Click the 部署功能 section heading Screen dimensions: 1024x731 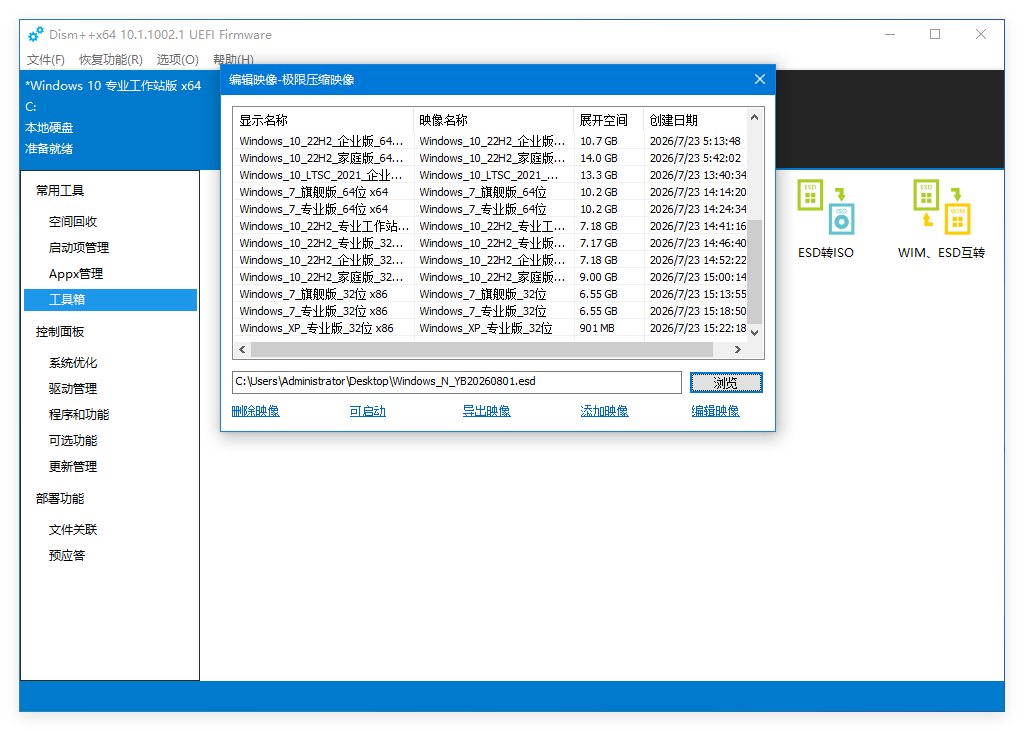pos(59,499)
